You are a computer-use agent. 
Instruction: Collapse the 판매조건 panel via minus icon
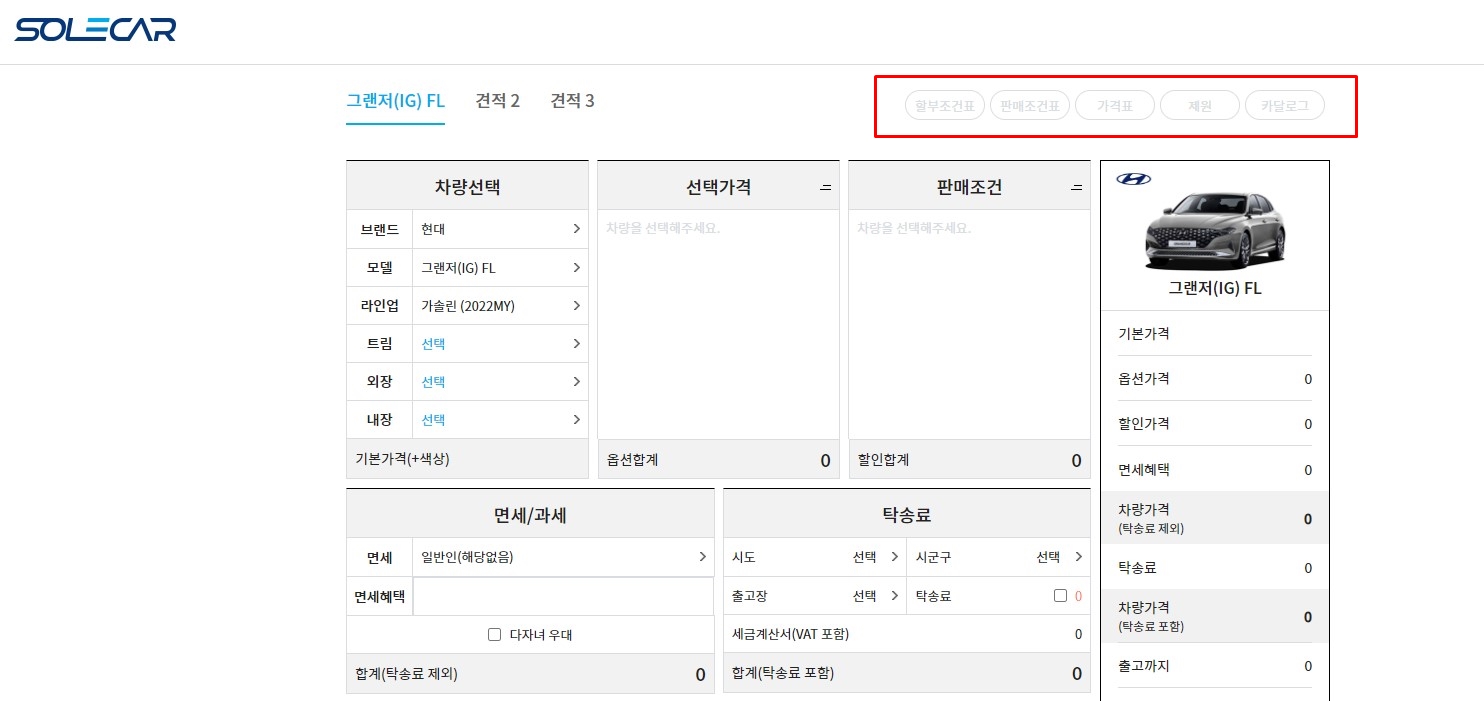1076,187
